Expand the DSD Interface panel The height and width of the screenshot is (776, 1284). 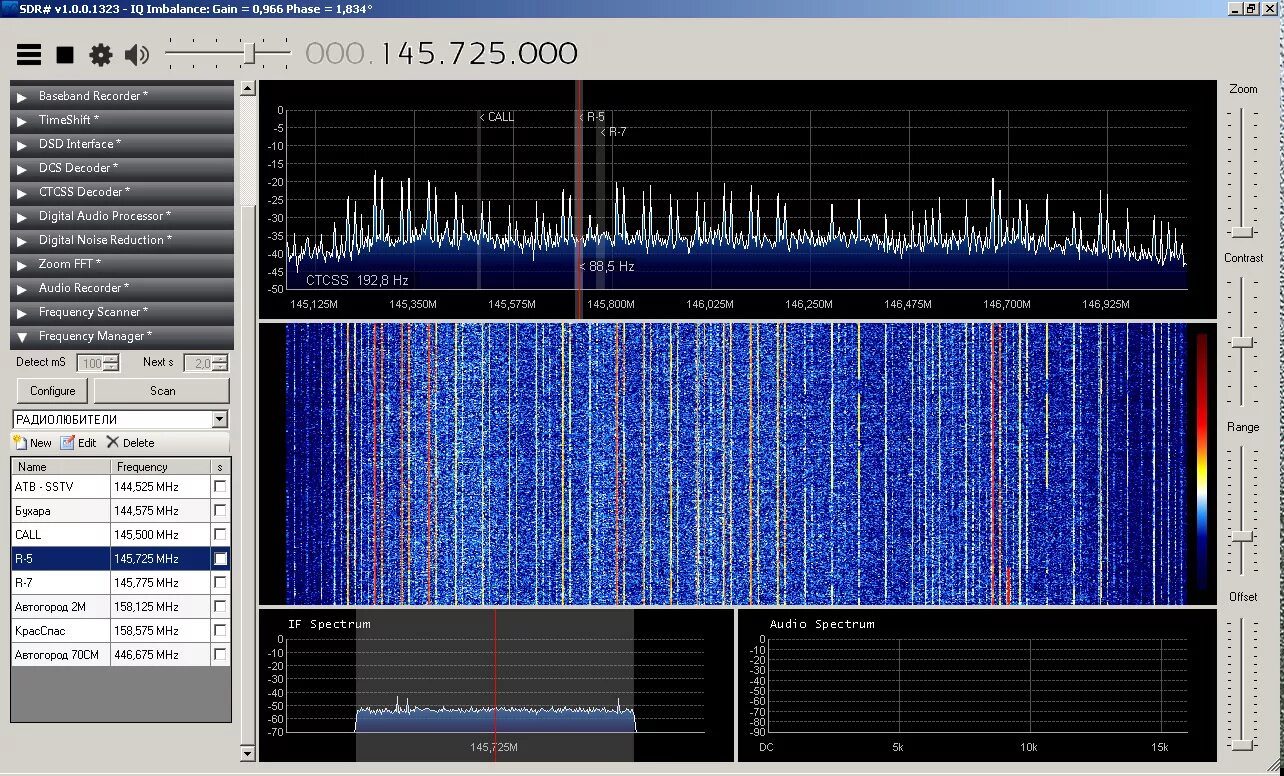[122, 144]
